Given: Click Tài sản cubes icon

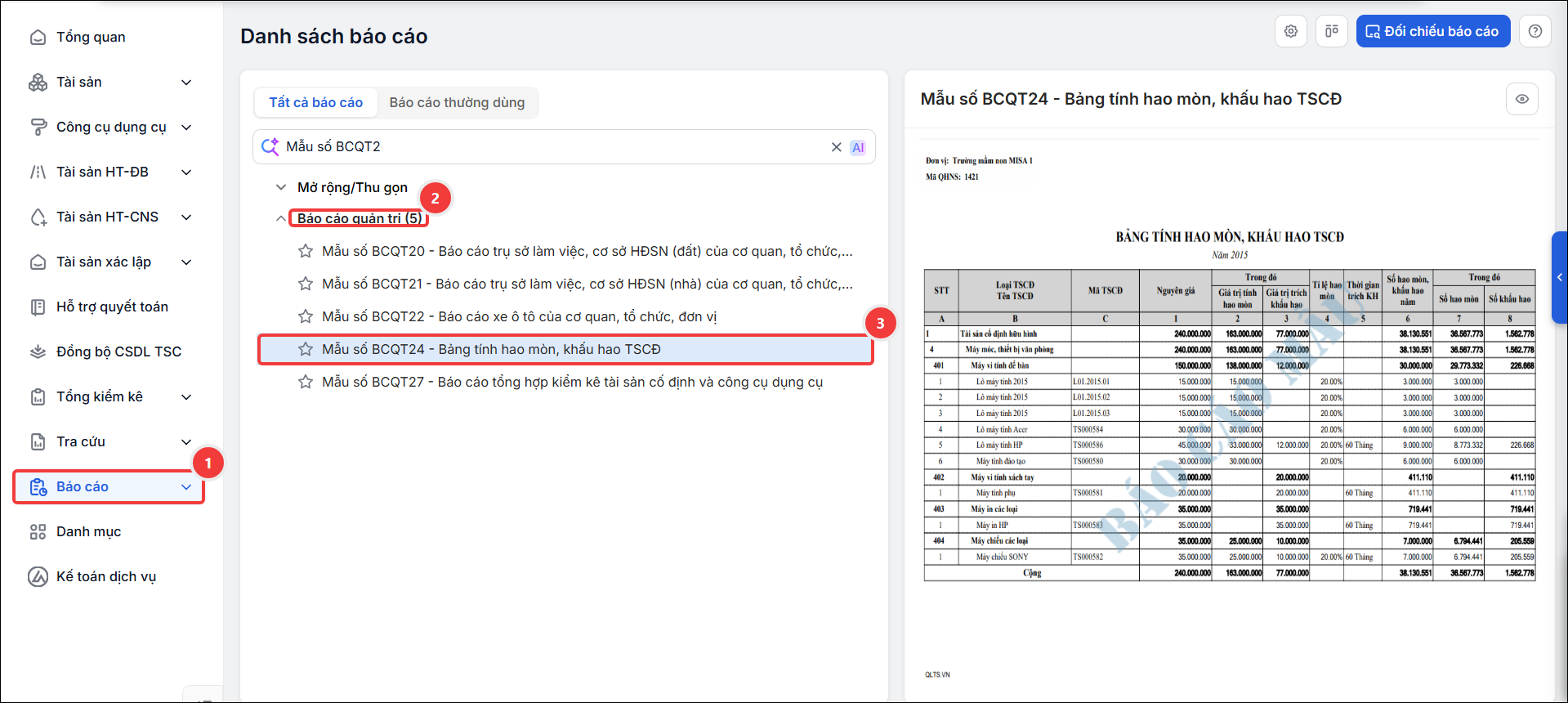Looking at the screenshot, I should (38, 82).
